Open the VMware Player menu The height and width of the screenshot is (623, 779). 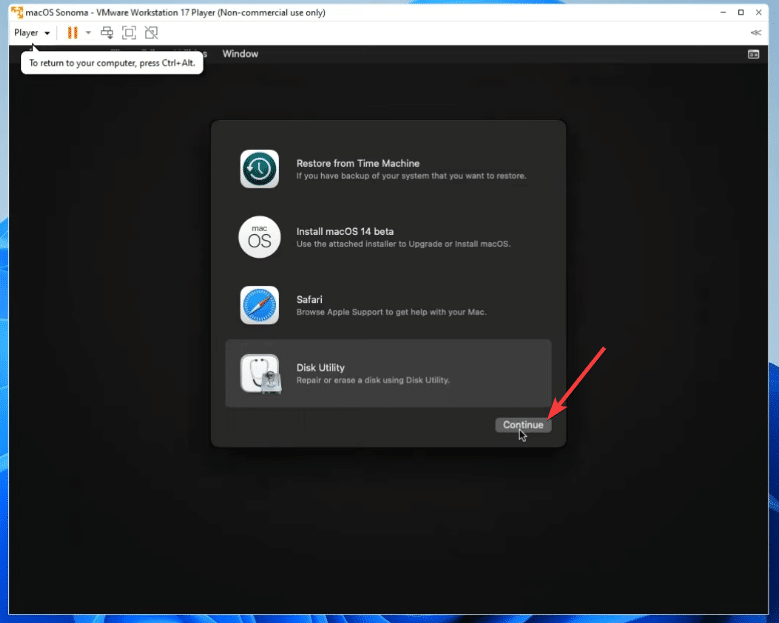pyautogui.click(x=32, y=33)
